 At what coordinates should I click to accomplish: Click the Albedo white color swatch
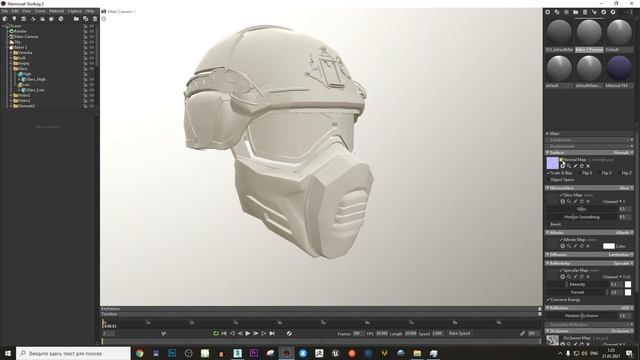coord(609,246)
